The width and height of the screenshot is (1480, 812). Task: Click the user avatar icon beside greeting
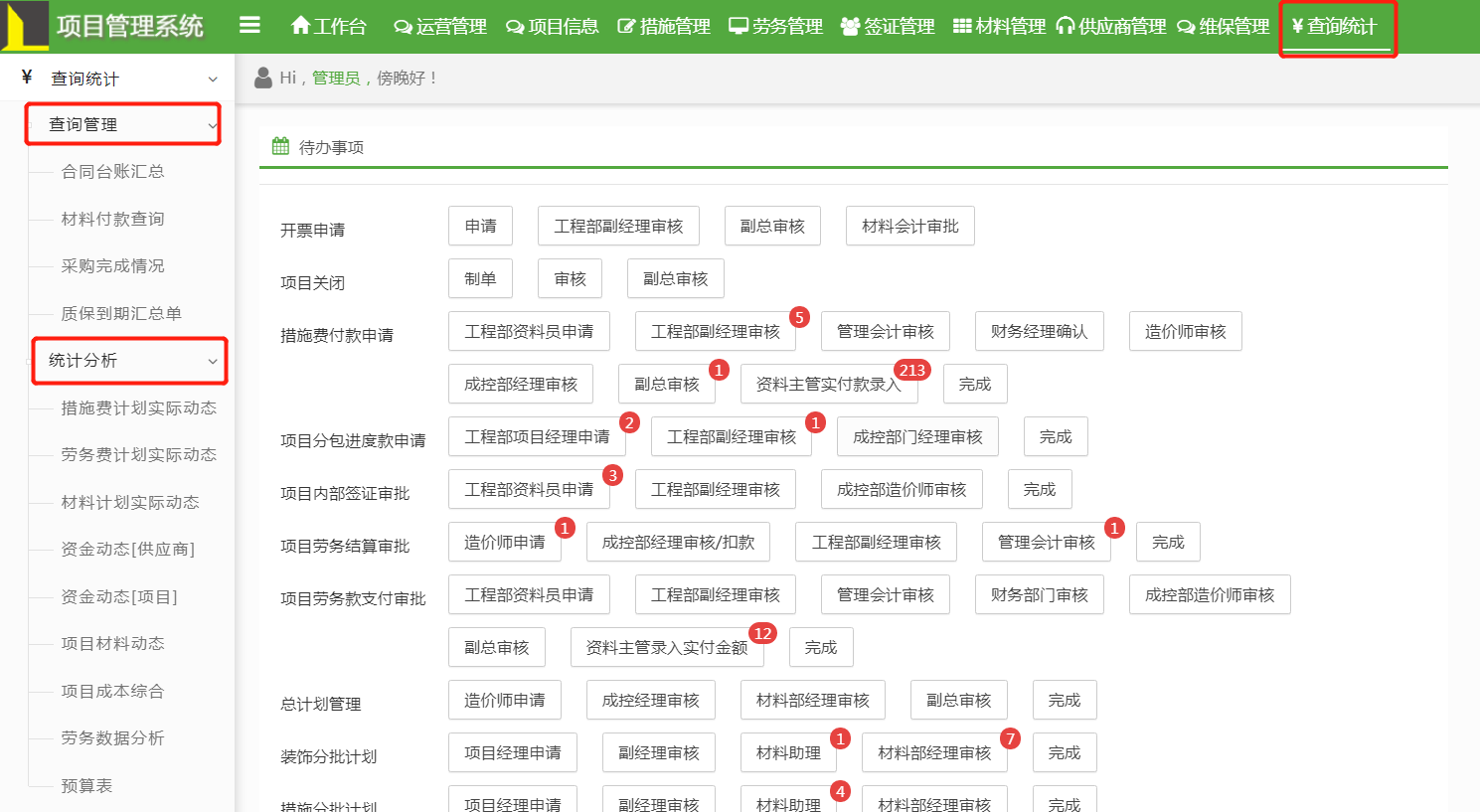pos(263,78)
